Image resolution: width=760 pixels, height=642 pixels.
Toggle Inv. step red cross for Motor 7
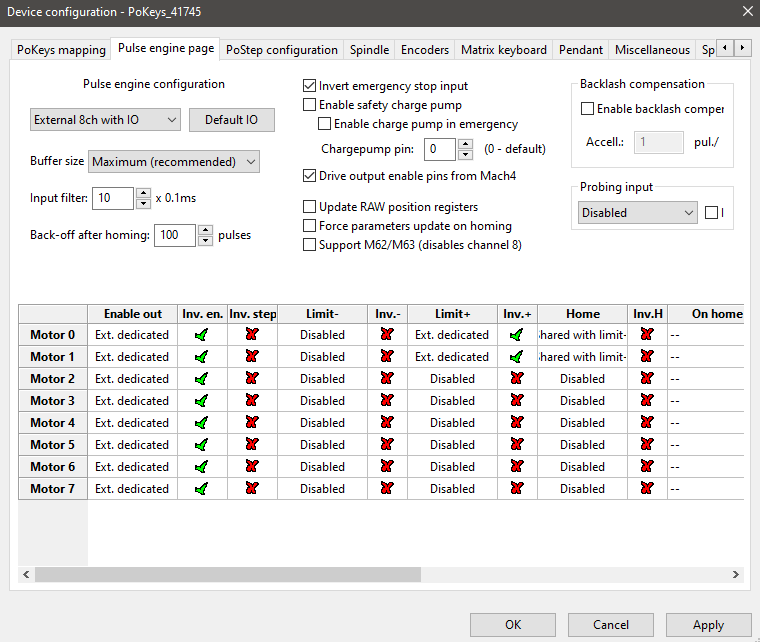pos(252,488)
